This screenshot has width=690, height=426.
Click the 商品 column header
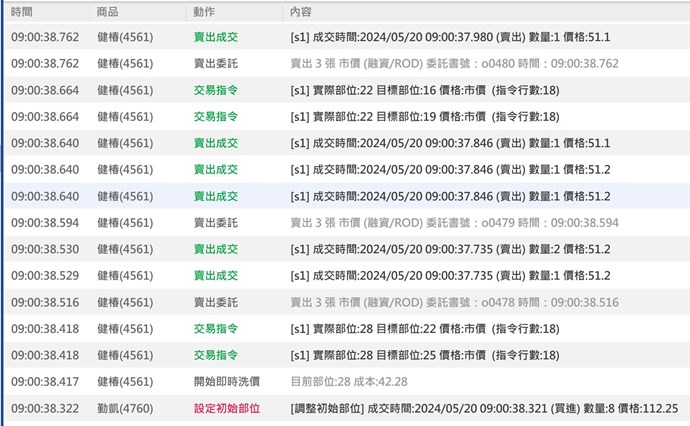(107, 12)
